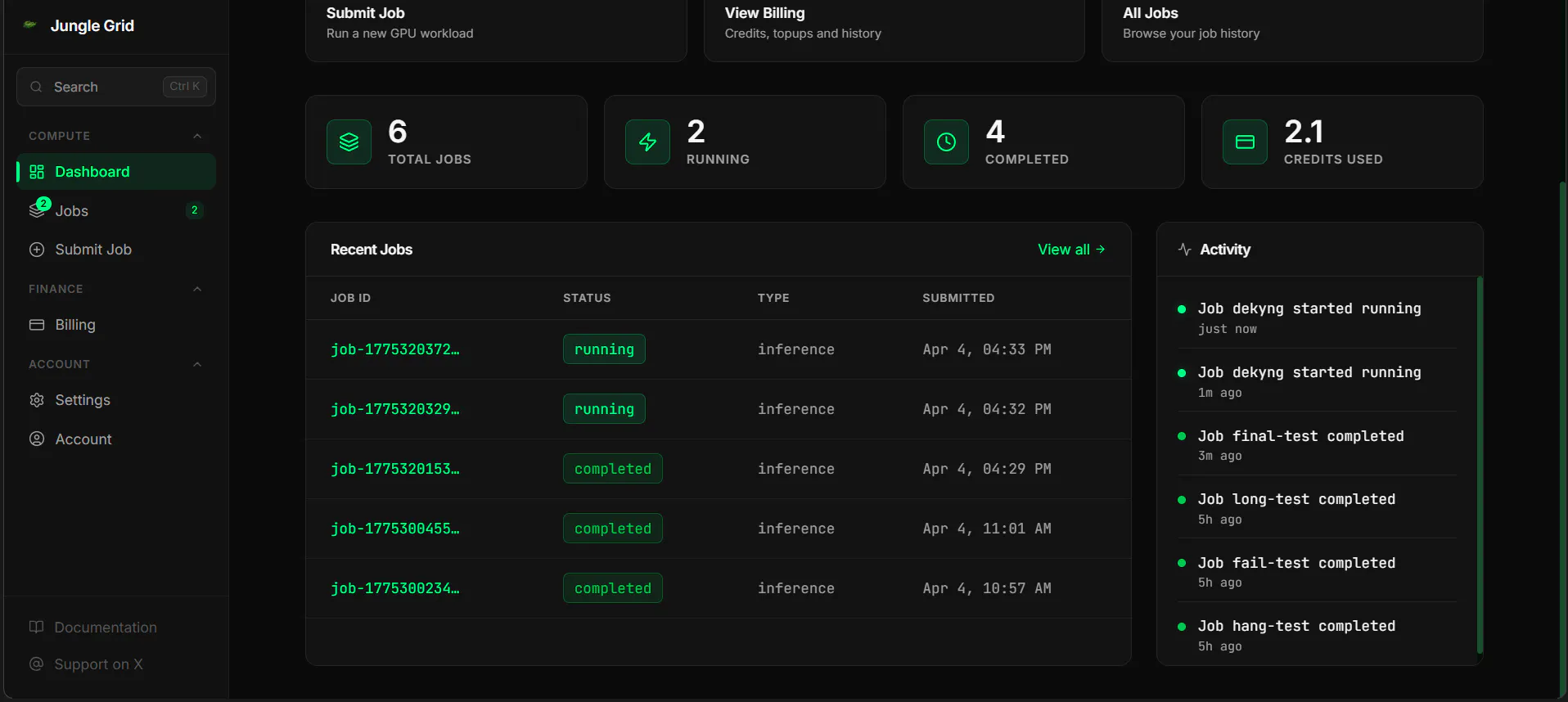Click View all recent jobs link
The image size is (1568, 702).
[x=1071, y=250]
